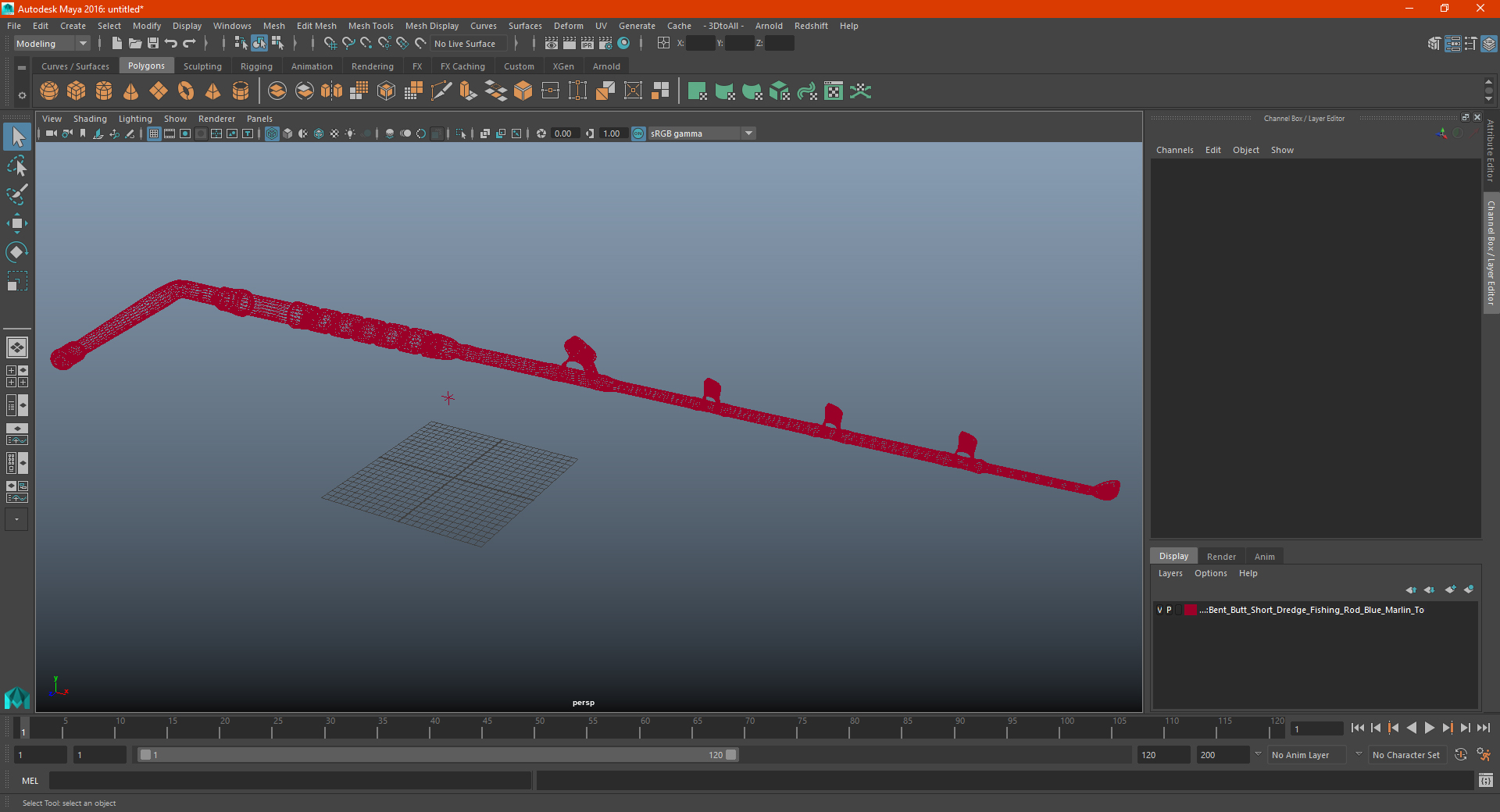This screenshot has height=812, width=1500.
Task: Activate the Scale tool in toolbox
Action: pos(17,281)
